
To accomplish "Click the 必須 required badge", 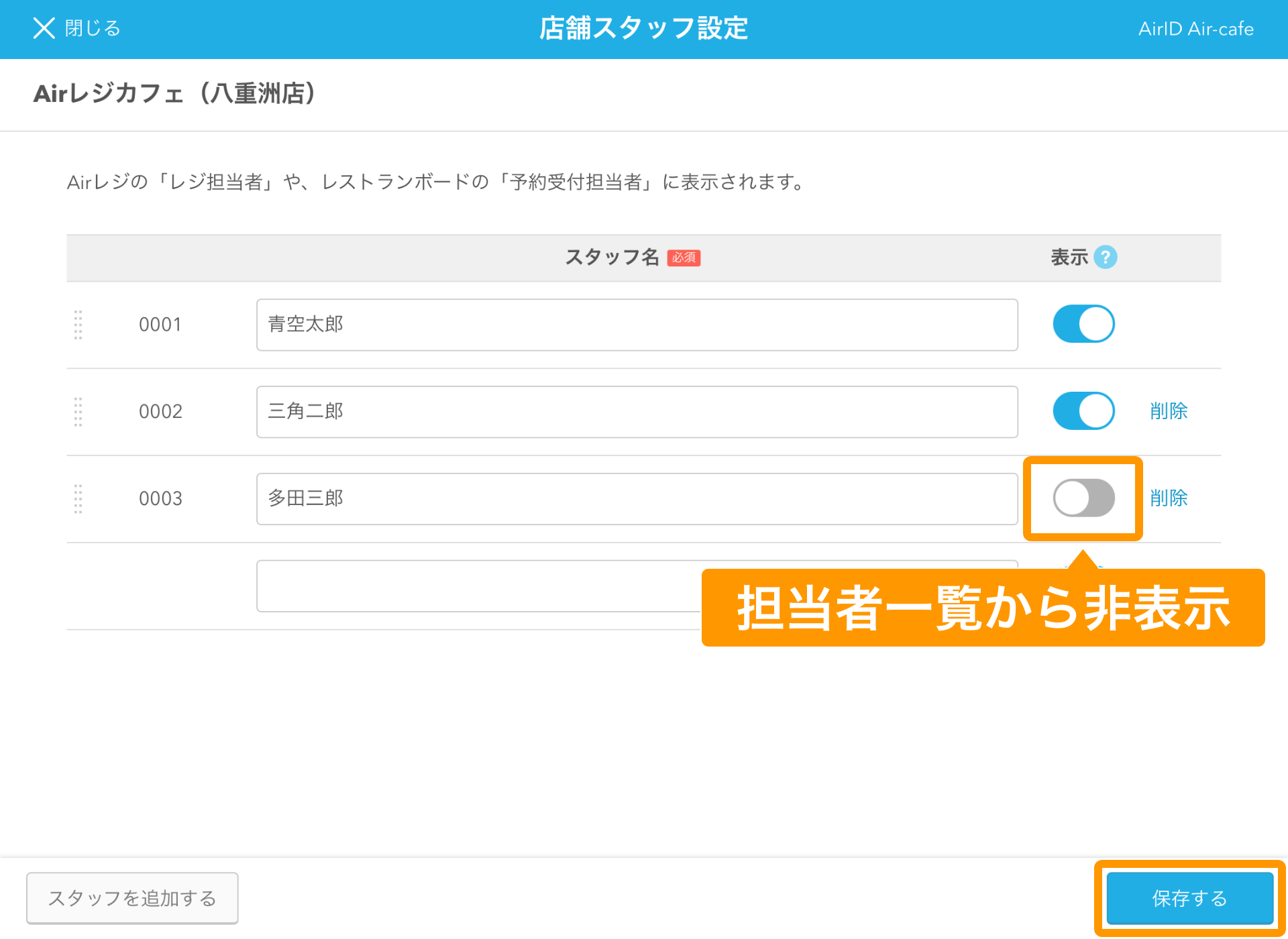I will click(684, 258).
